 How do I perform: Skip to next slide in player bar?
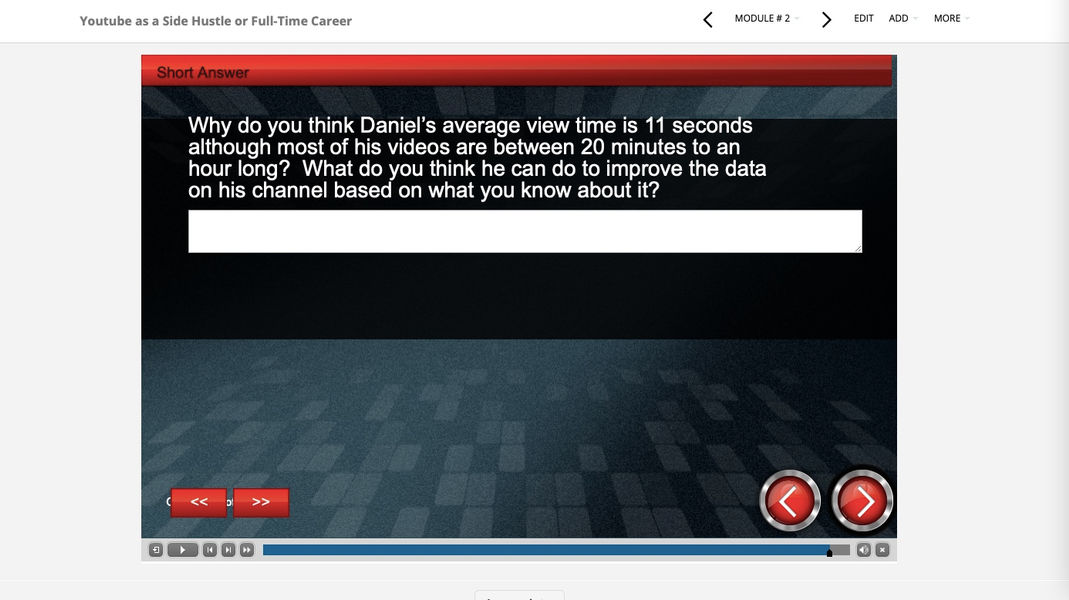(x=228, y=550)
